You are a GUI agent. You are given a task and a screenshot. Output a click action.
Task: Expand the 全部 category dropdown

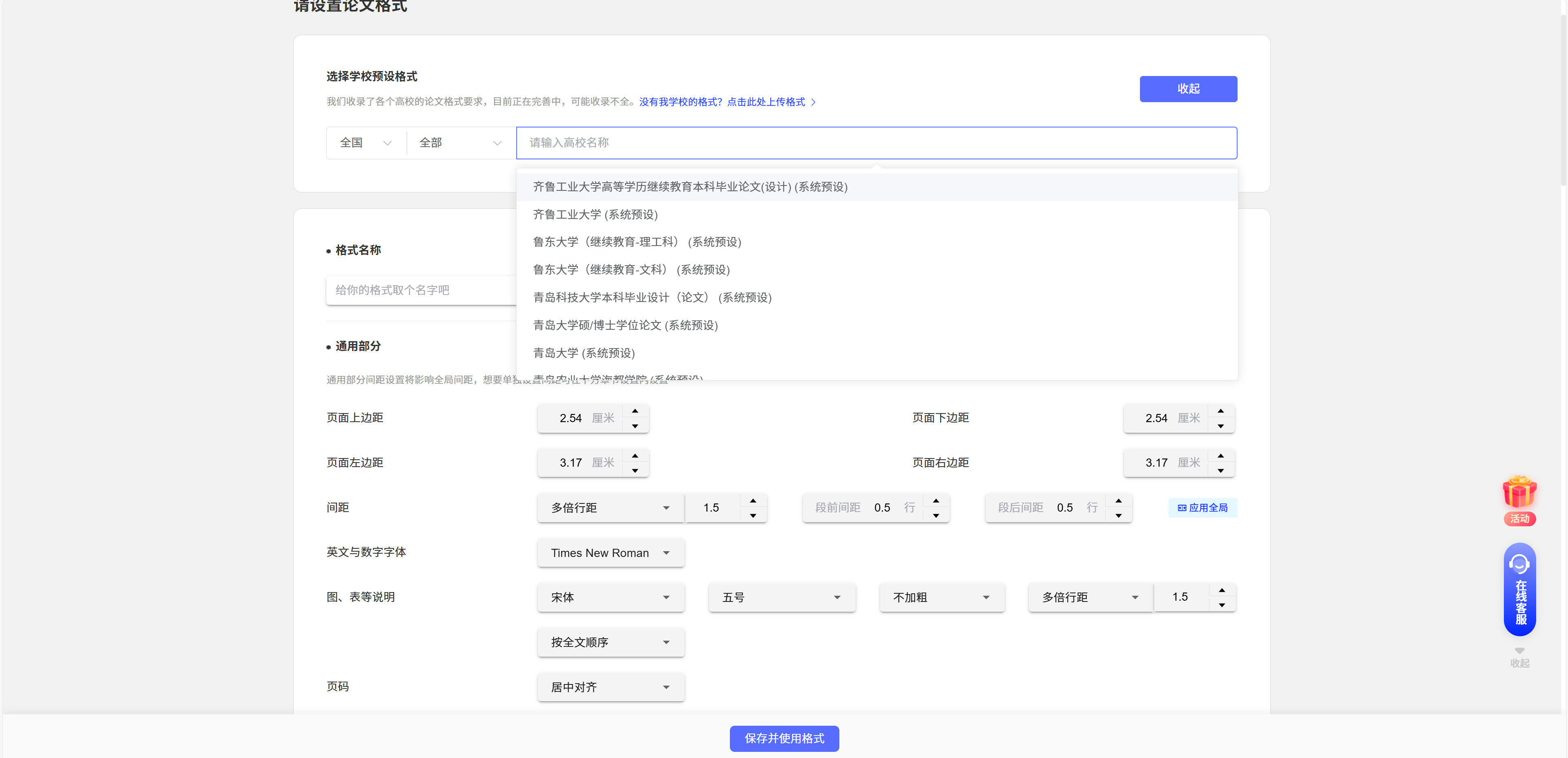coord(459,143)
